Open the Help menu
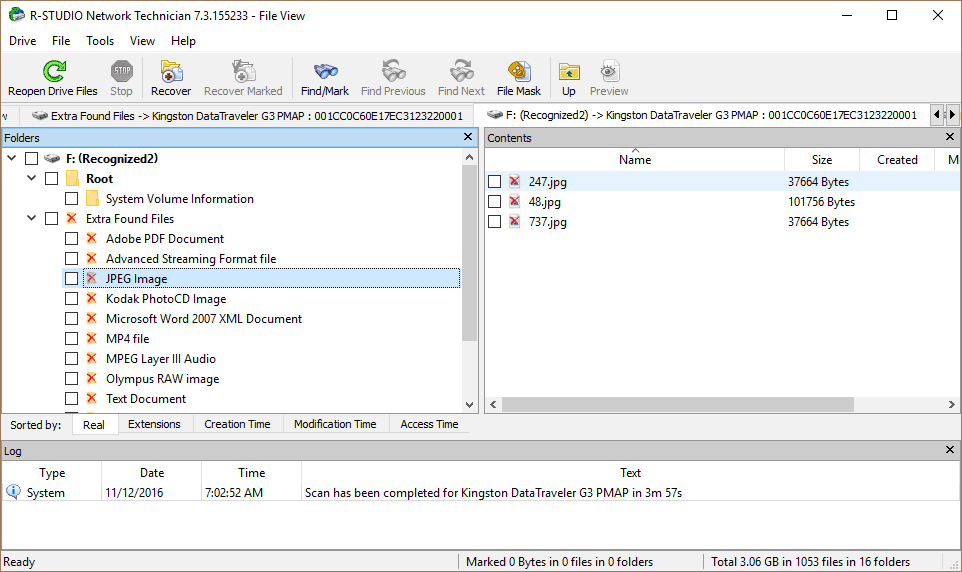This screenshot has height=572, width=962. point(183,41)
